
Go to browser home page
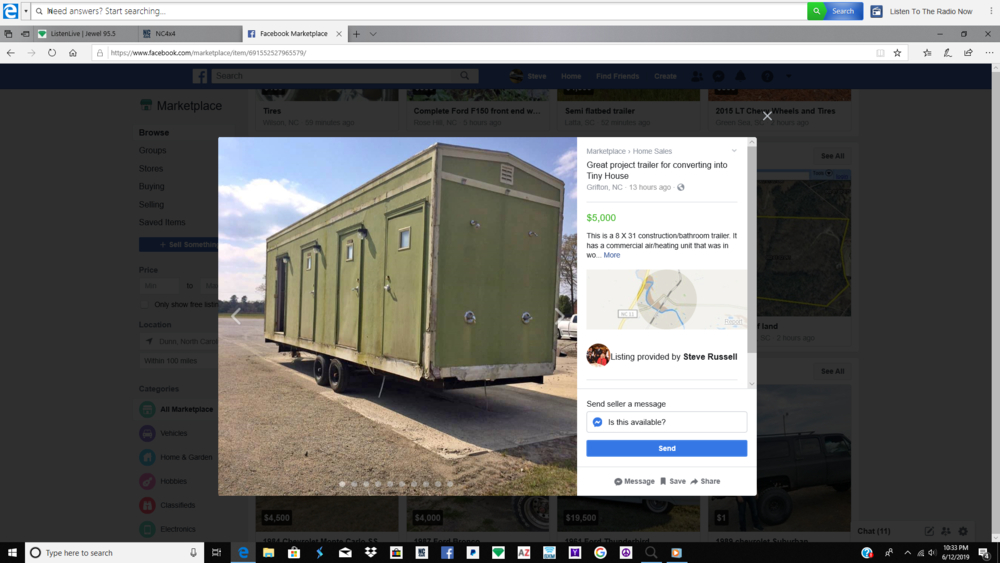point(73,53)
